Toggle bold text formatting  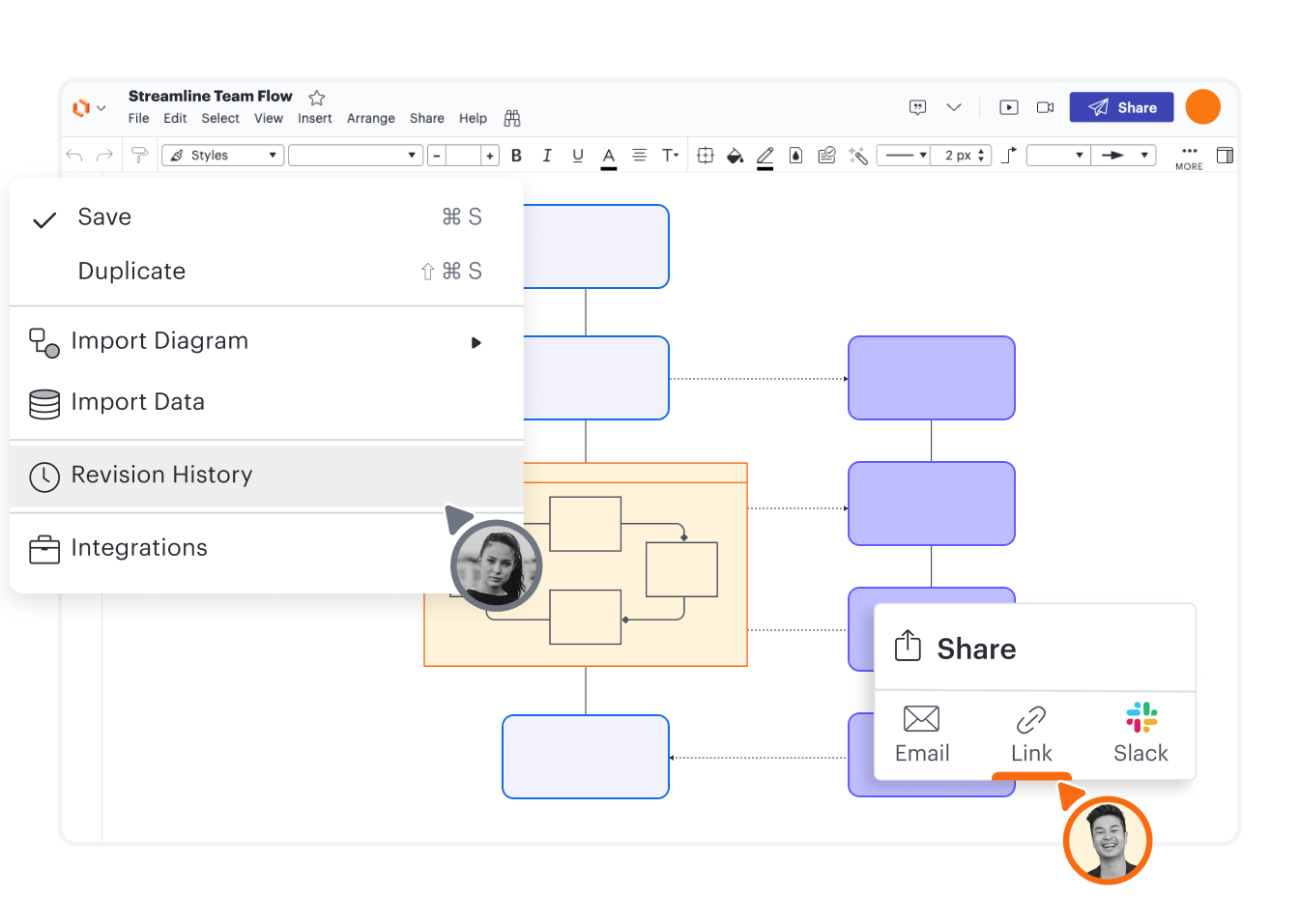pos(516,156)
